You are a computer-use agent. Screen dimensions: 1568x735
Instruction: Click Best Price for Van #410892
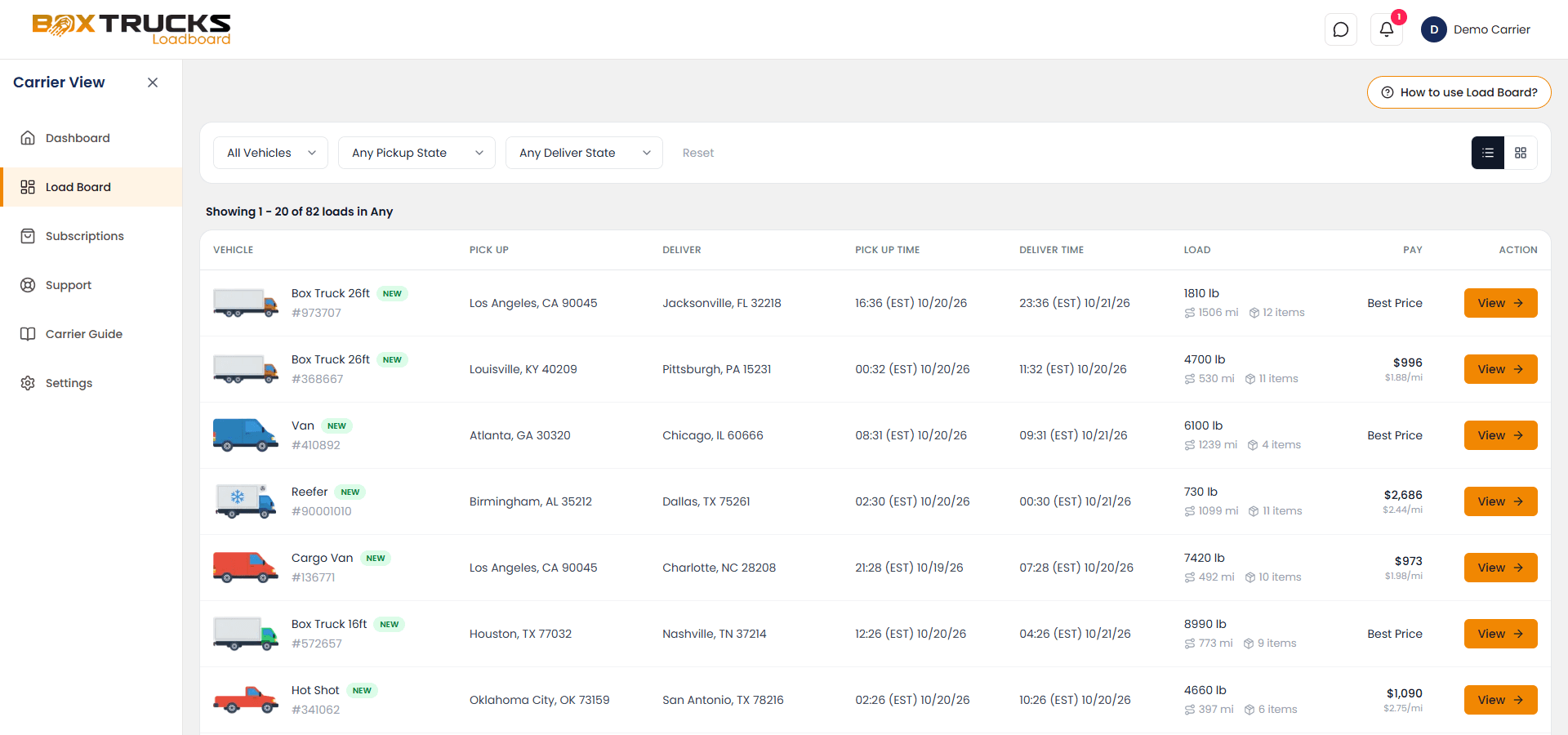[x=1395, y=435]
